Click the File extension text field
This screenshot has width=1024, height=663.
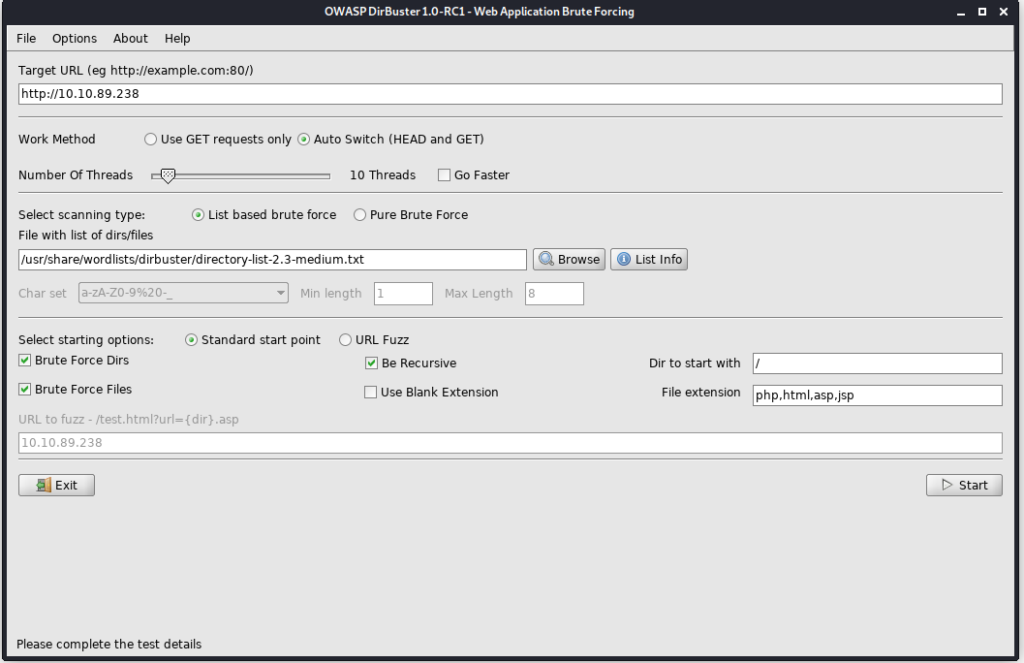pos(876,395)
